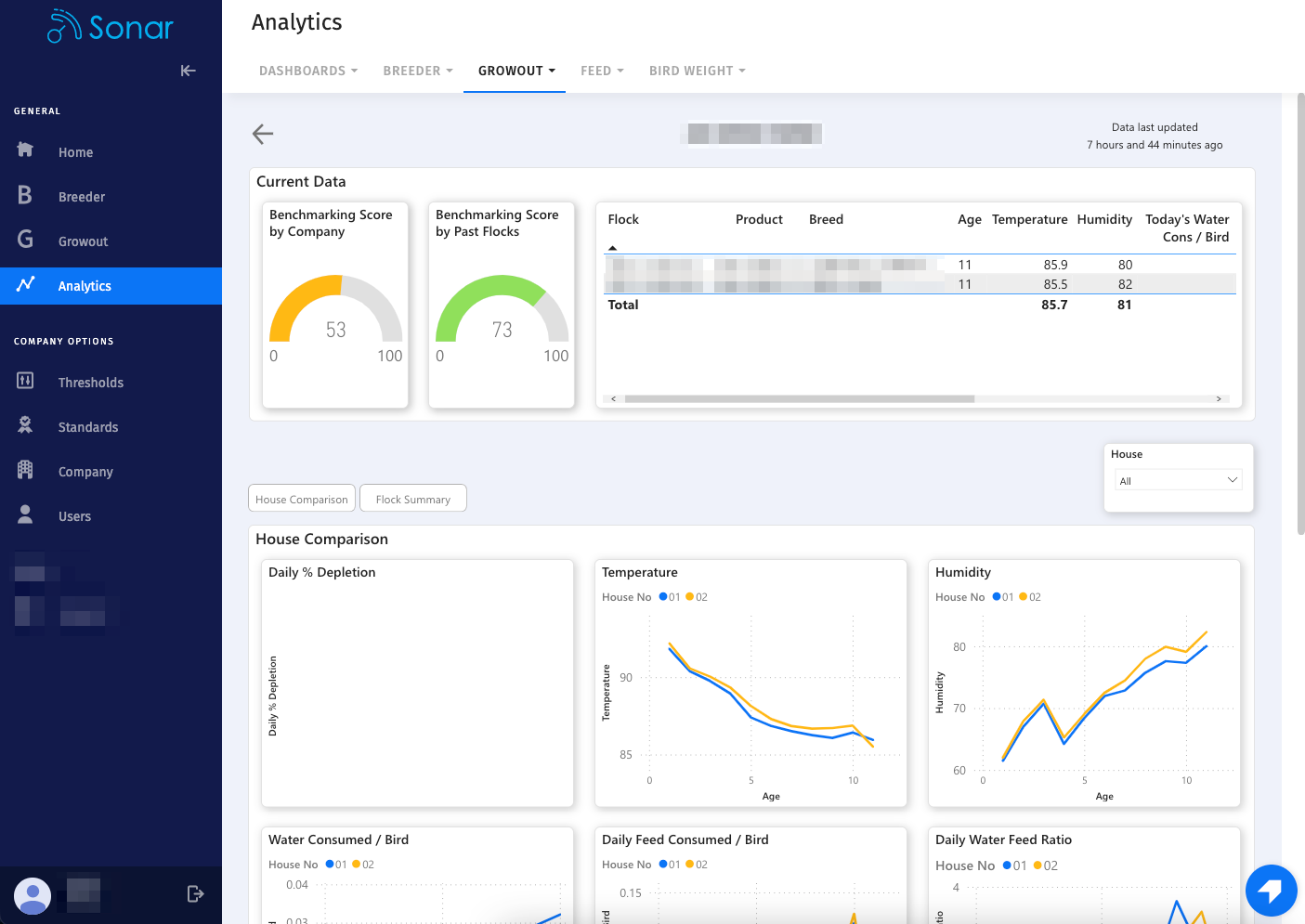1305x924 pixels.
Task: Click the Thresholds sliders icon
Action: point(25,381)
